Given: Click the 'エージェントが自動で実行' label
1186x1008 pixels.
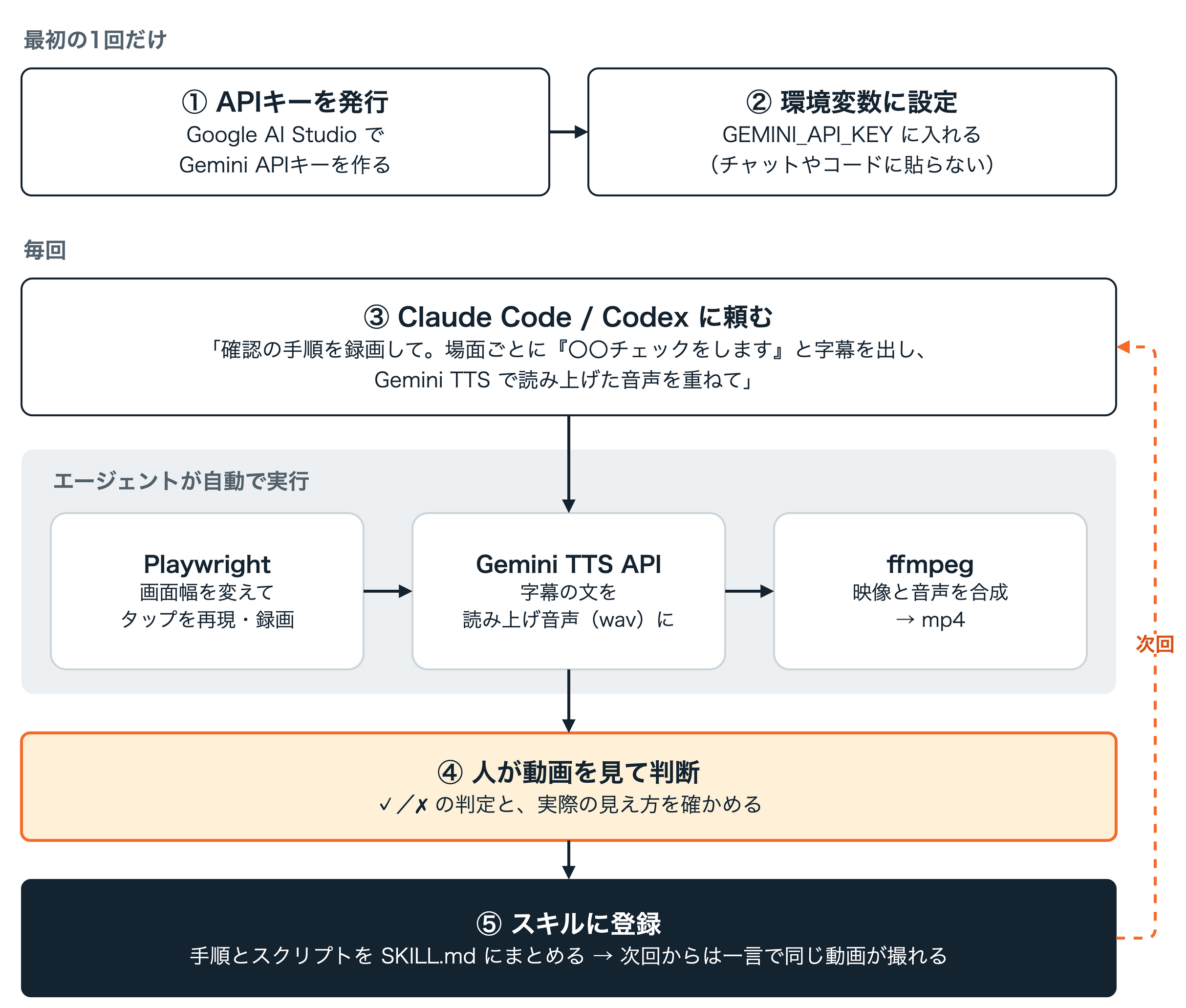Looking at the screenshot, I should click(x=181, y=481).
